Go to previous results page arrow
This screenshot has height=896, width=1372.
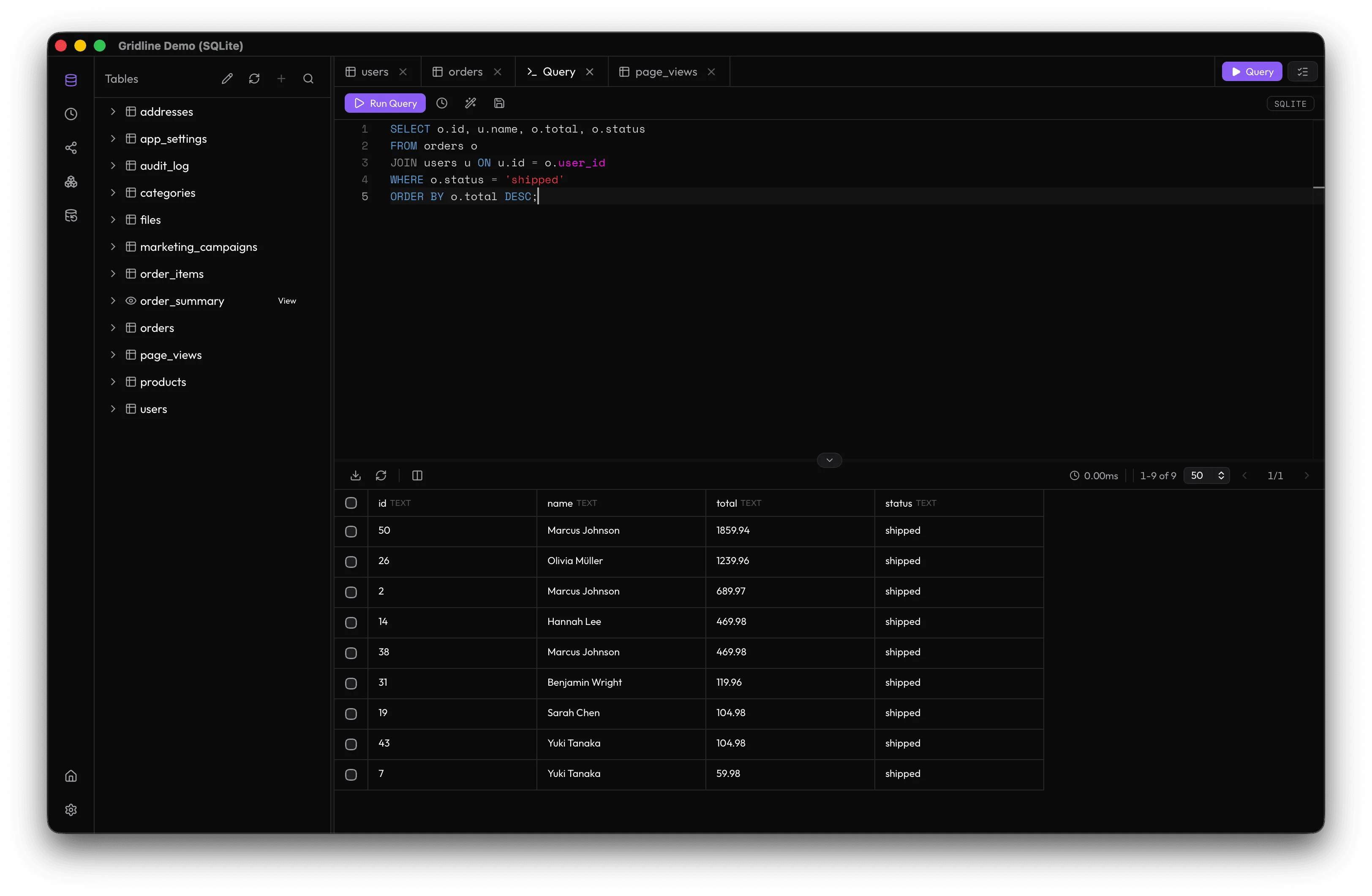point(1245,475)
